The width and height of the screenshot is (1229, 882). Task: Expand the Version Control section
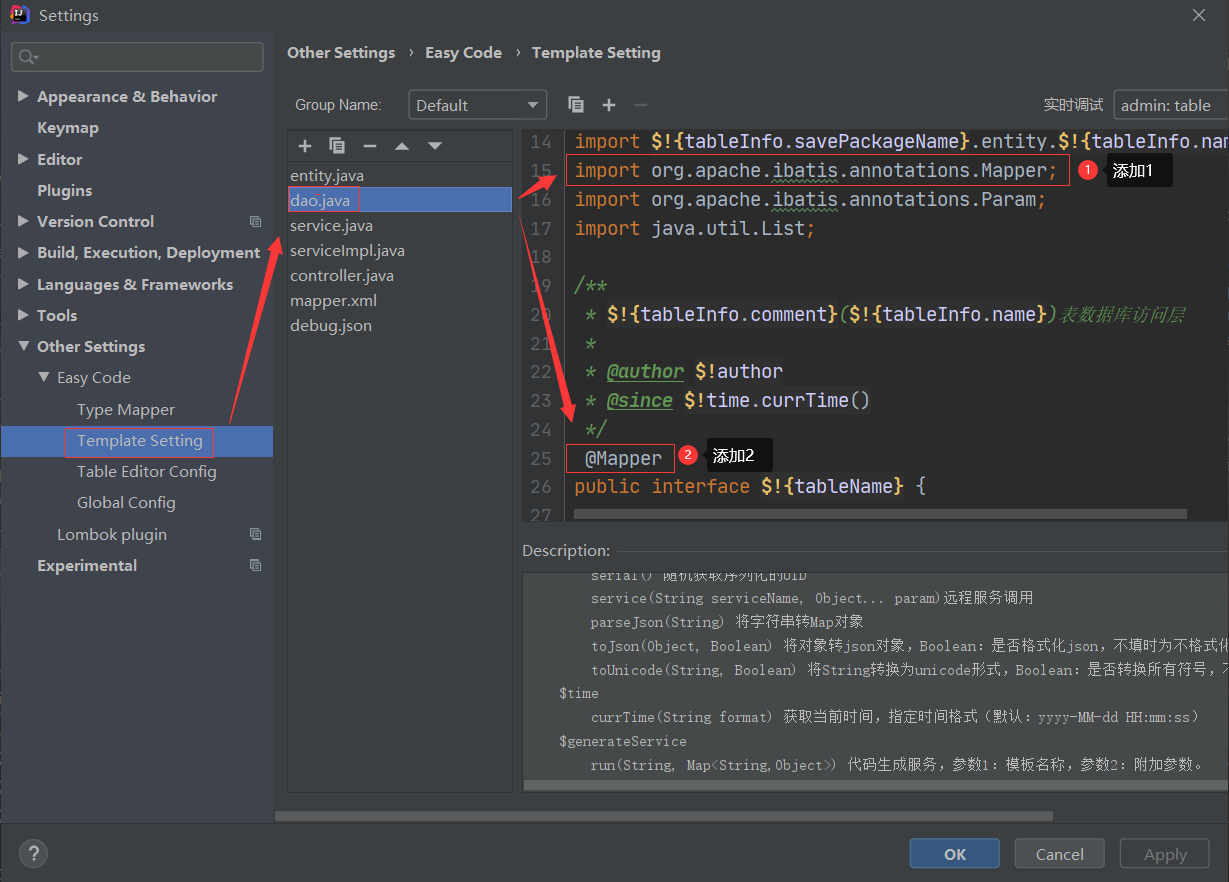[x=23, y=221]
